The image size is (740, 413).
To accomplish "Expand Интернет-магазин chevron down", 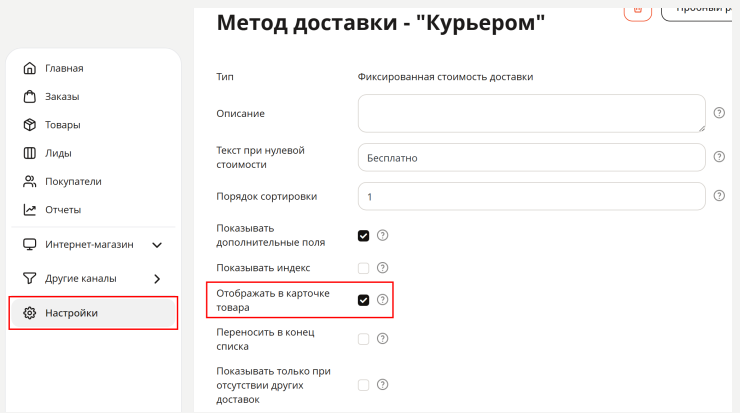I will coord(157,245).
